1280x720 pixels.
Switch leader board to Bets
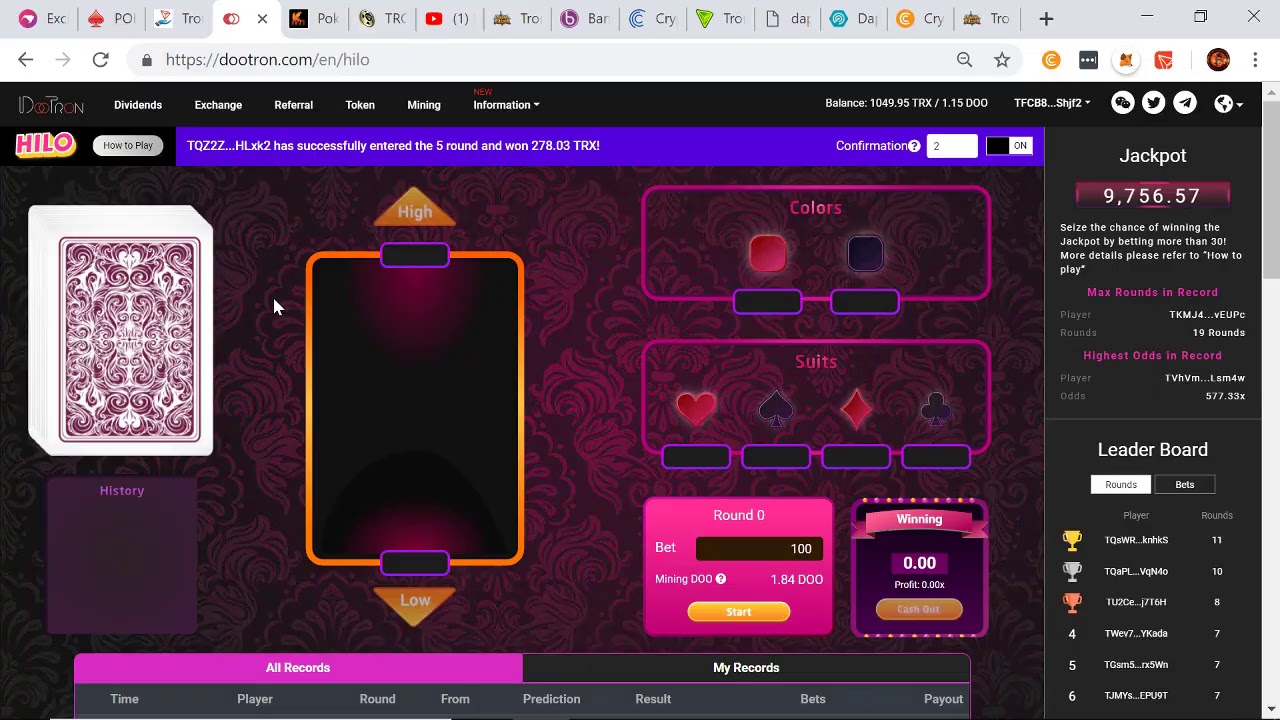coord(1184,484)
